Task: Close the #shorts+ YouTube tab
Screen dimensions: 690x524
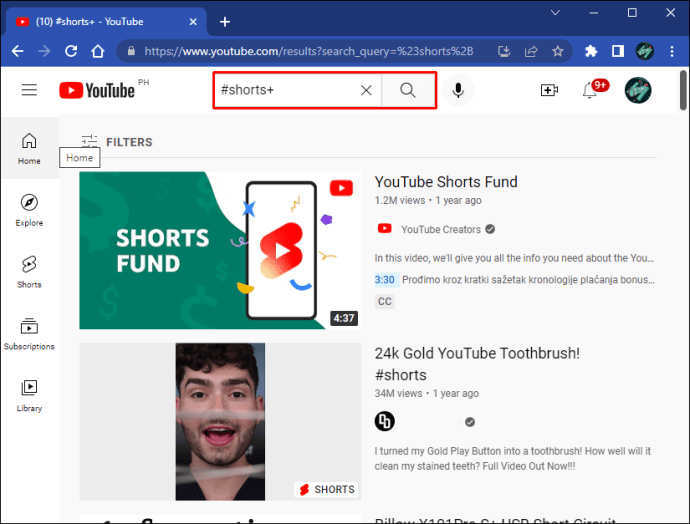Action: pyautogui.click(x=193, y=22)
